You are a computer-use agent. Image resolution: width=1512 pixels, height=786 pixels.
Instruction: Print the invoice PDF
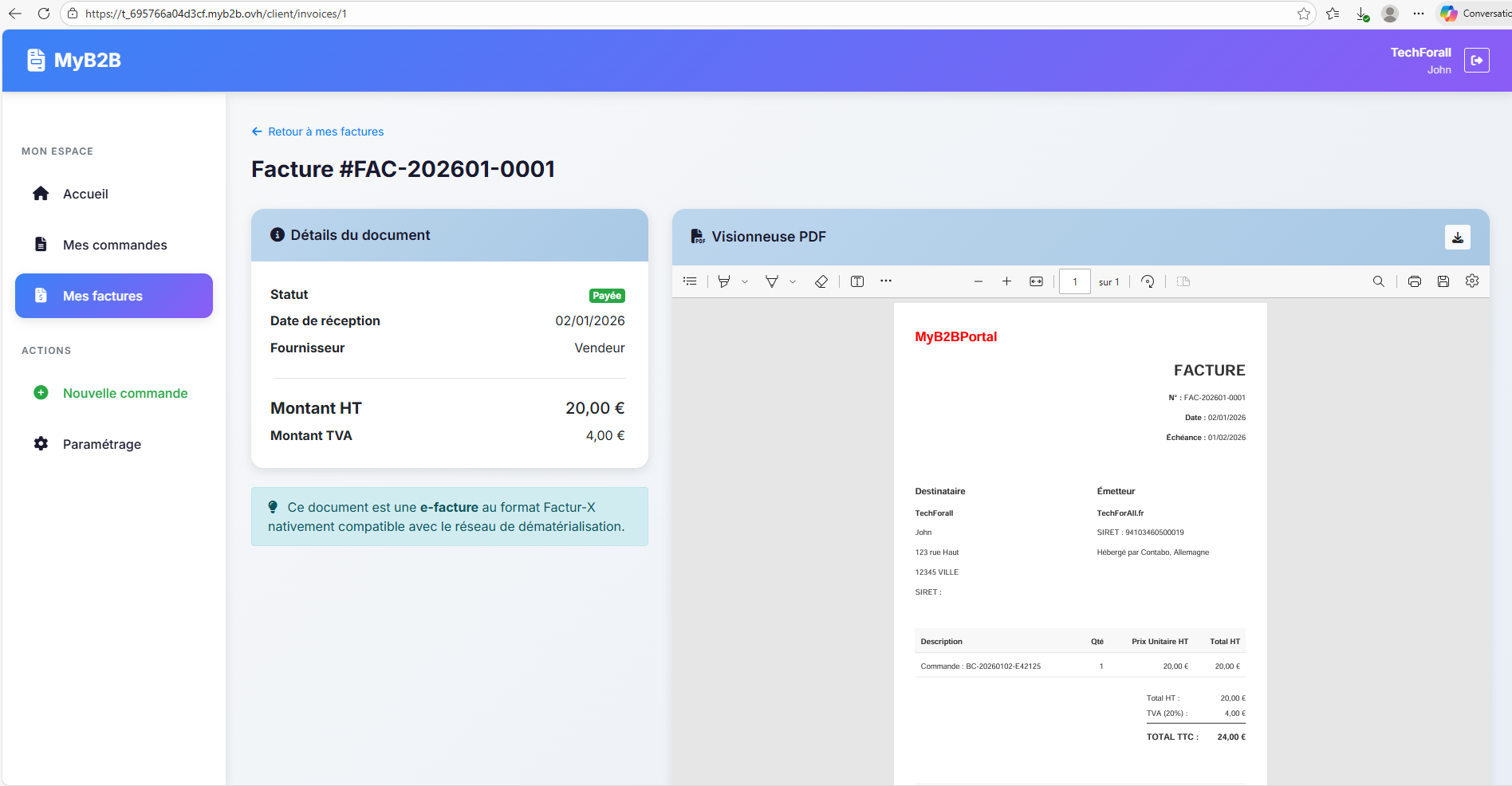coord(1414,281)
